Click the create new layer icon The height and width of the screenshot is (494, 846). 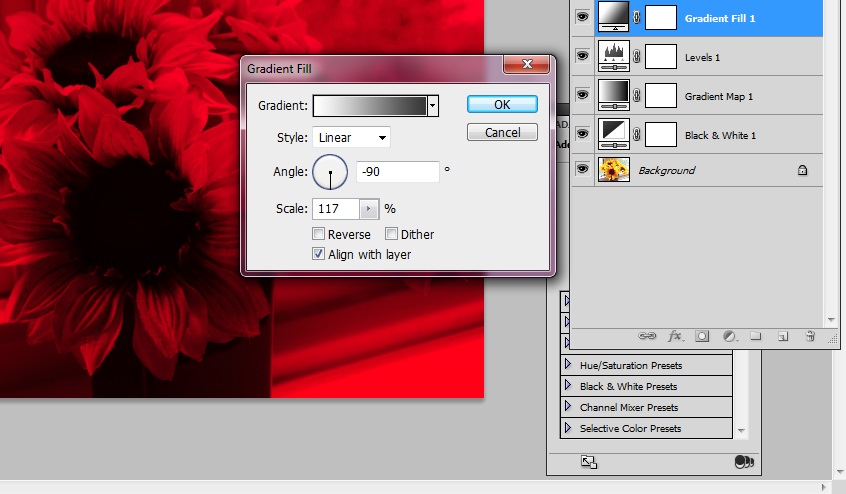click(783, 337)
